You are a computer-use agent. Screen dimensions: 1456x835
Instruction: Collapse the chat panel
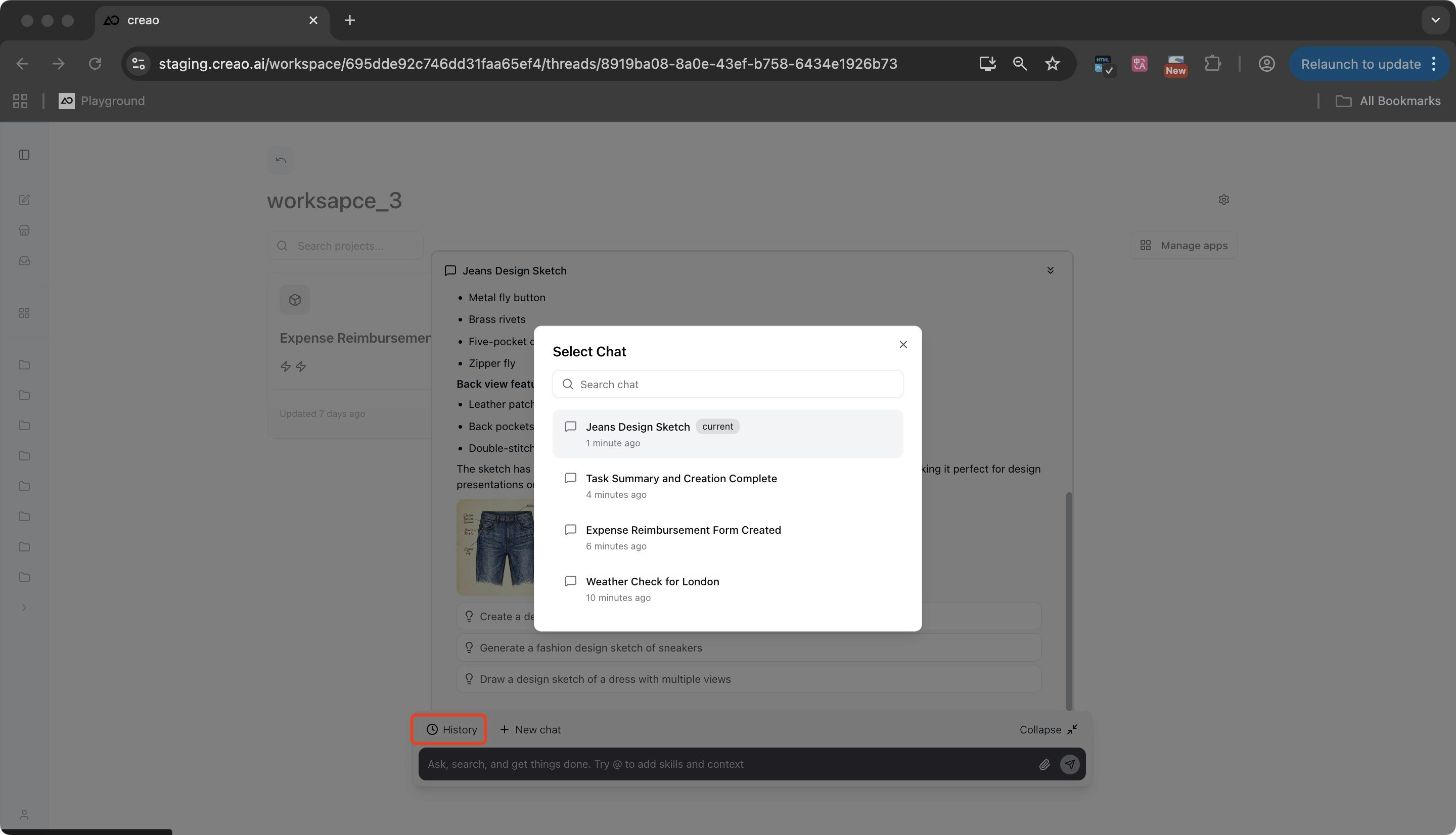pos(1048,729)
